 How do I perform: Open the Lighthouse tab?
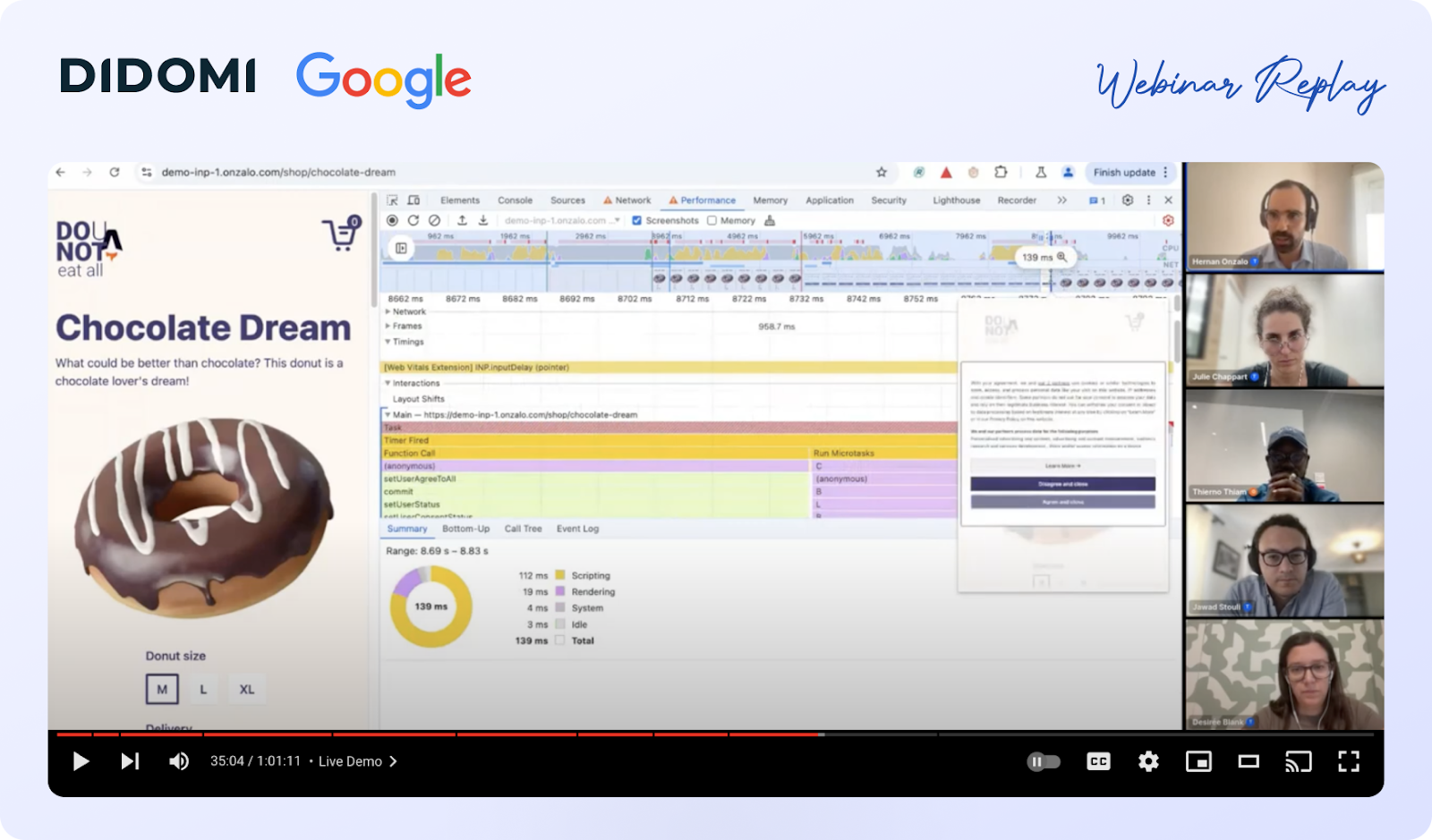(956, 200)
